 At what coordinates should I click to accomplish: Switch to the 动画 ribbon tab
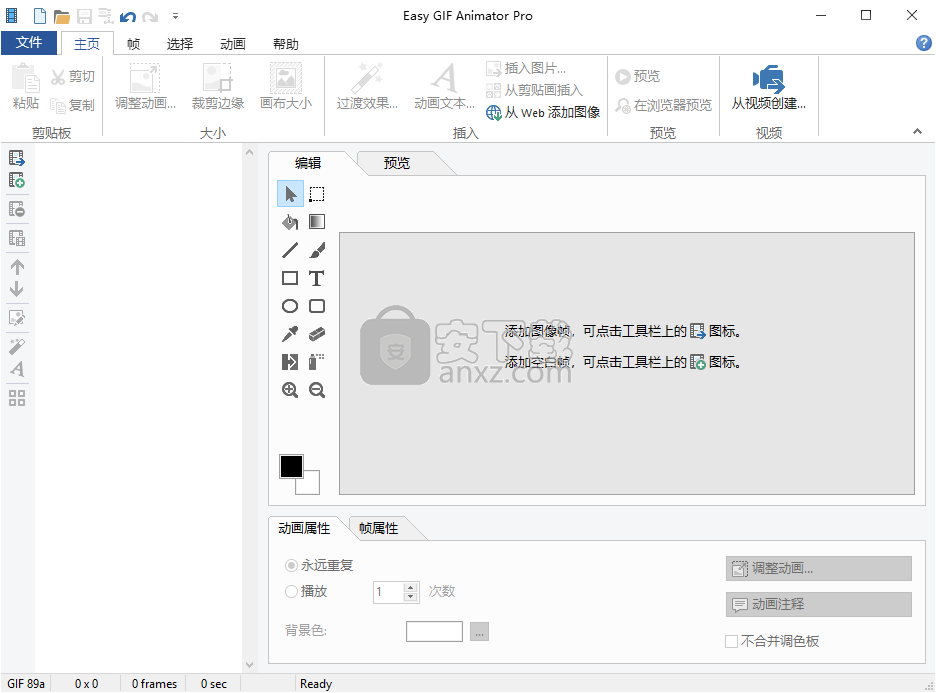click(x=232, y=44)
